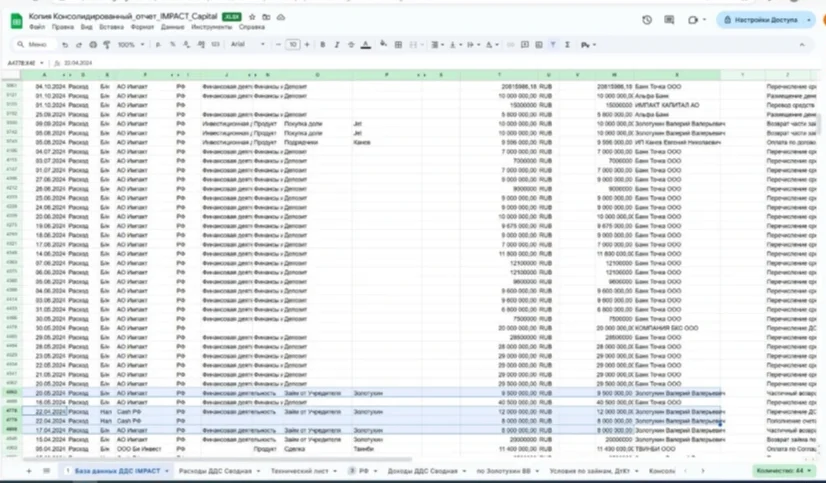Open the Инструменты menu
Viewport: 826px width, 483px height.
pos(212,27)
